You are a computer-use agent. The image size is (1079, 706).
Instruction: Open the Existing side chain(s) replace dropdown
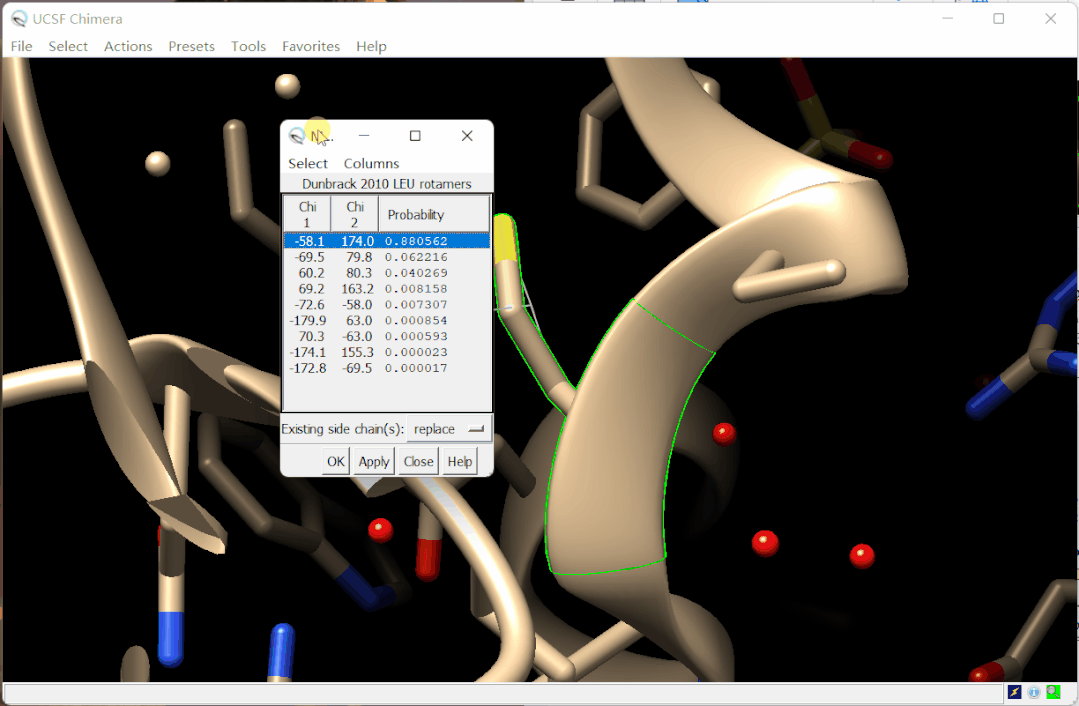pos(449,429)
